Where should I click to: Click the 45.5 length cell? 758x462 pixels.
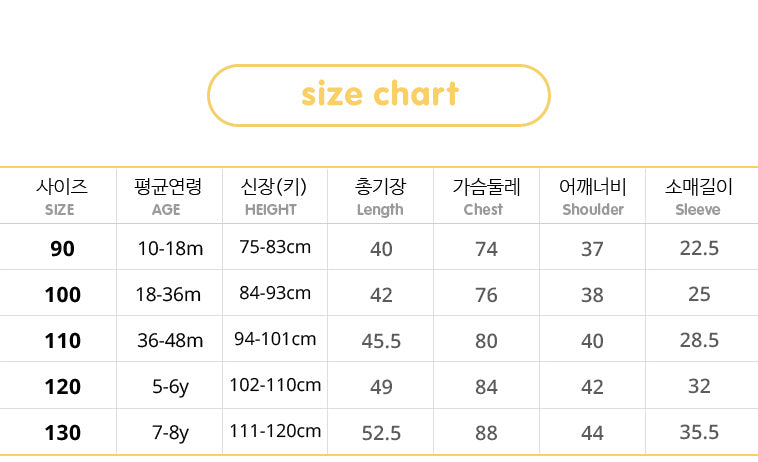tap(381, 340)
